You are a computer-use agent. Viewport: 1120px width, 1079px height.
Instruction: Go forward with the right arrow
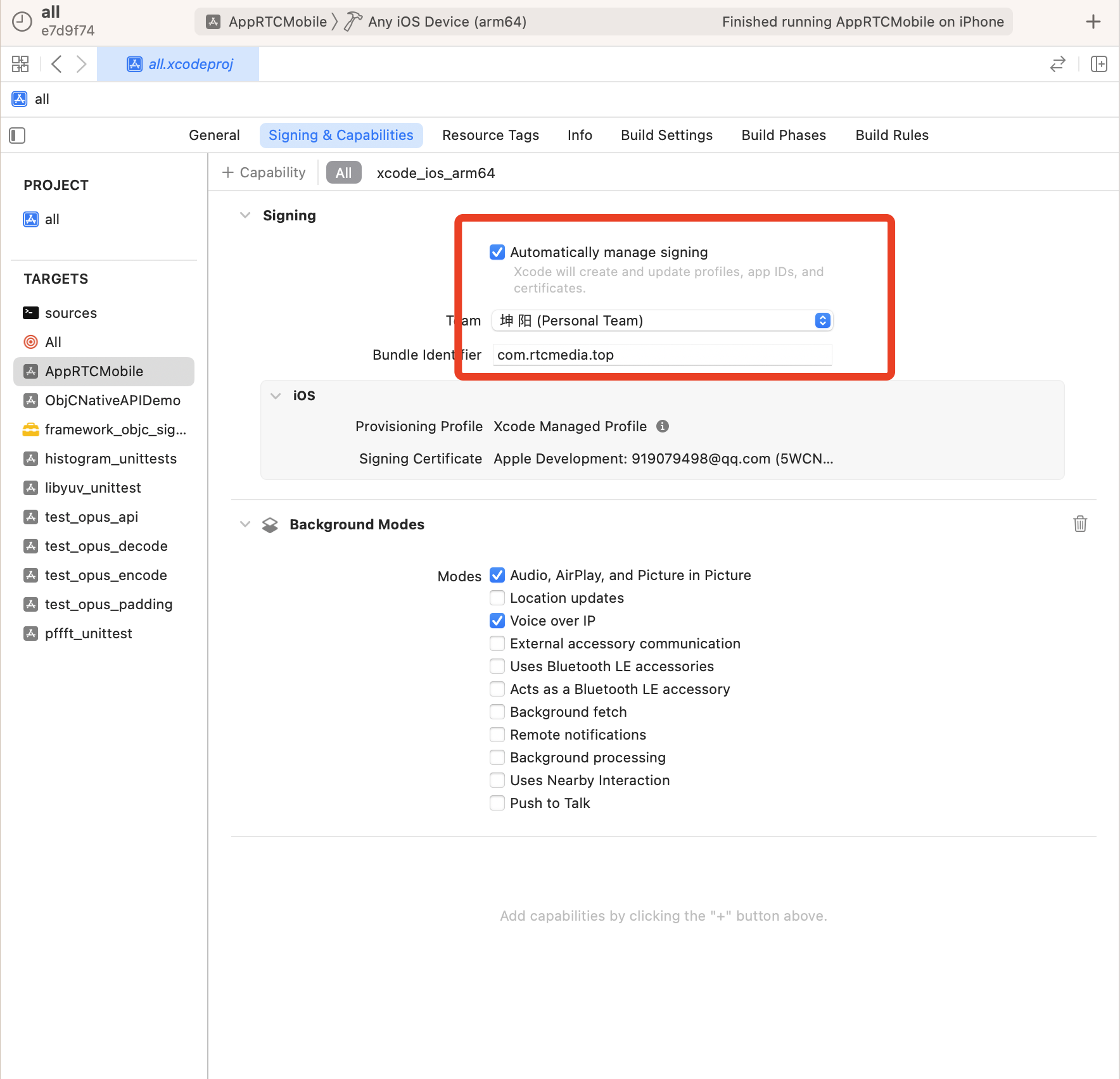click(81, 64)
